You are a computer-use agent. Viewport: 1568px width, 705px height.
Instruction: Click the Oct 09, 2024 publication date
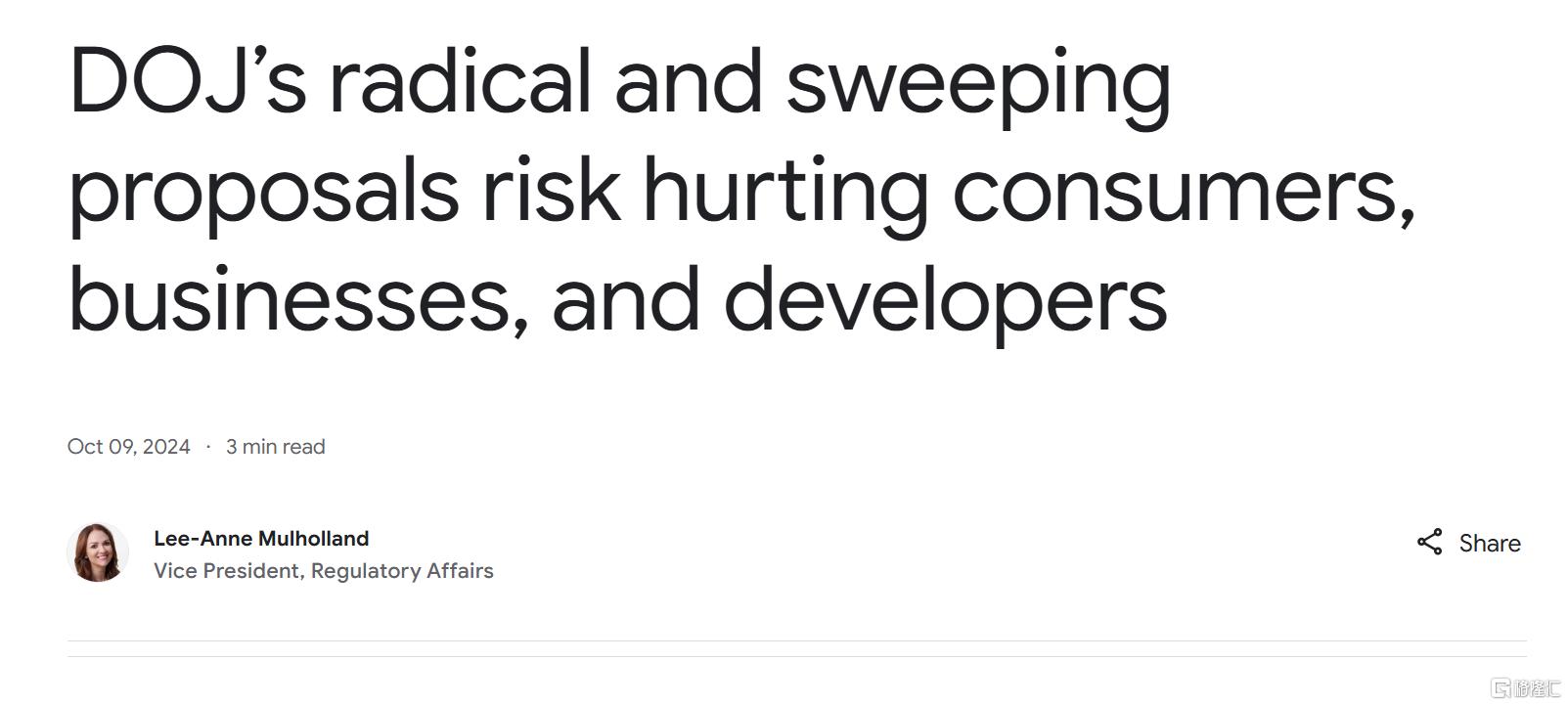coord(128,447)
